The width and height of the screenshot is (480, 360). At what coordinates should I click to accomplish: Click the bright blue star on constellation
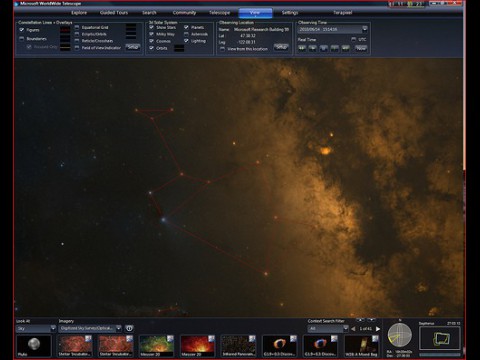(x=163, y=219)
